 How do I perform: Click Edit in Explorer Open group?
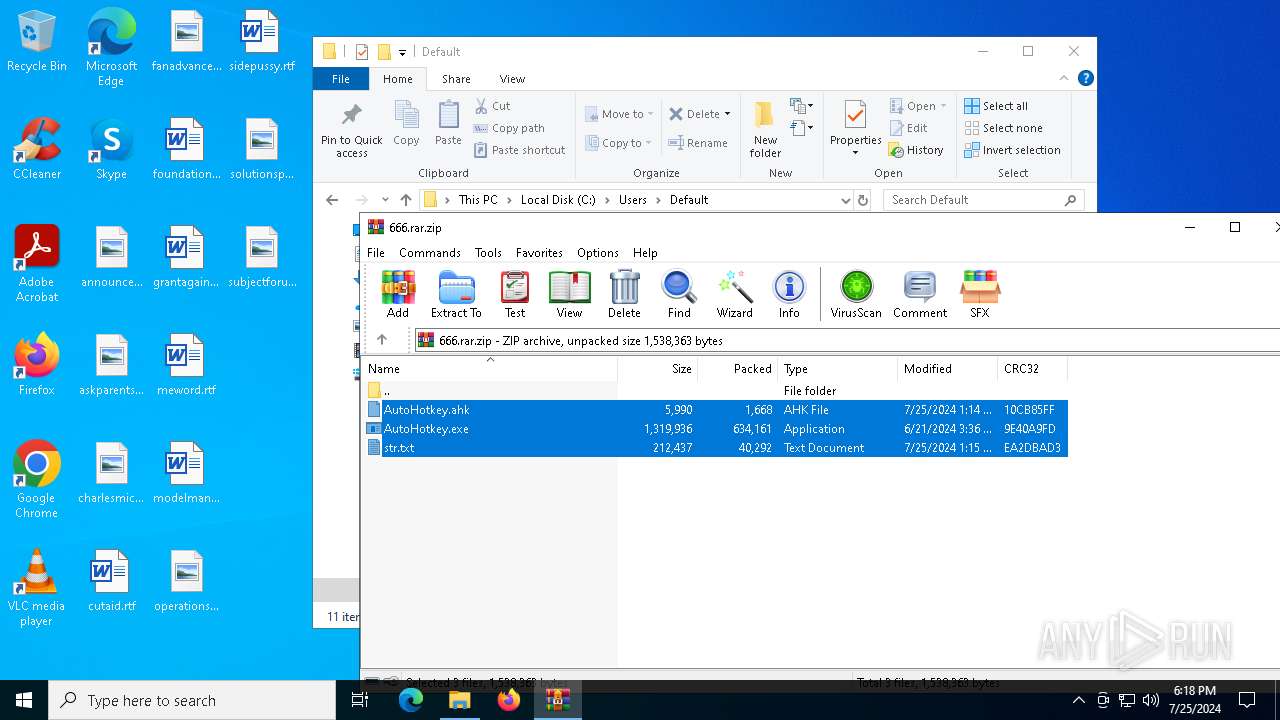(x=909, y=128)
